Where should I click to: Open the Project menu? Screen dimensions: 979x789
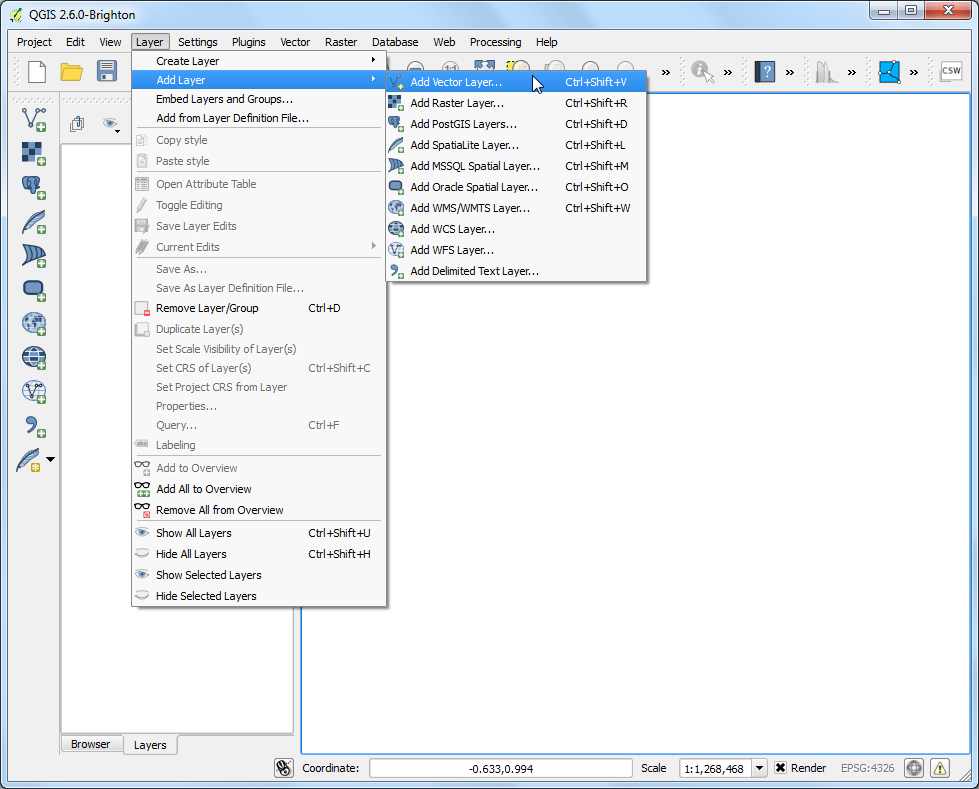tap(34, 42)
